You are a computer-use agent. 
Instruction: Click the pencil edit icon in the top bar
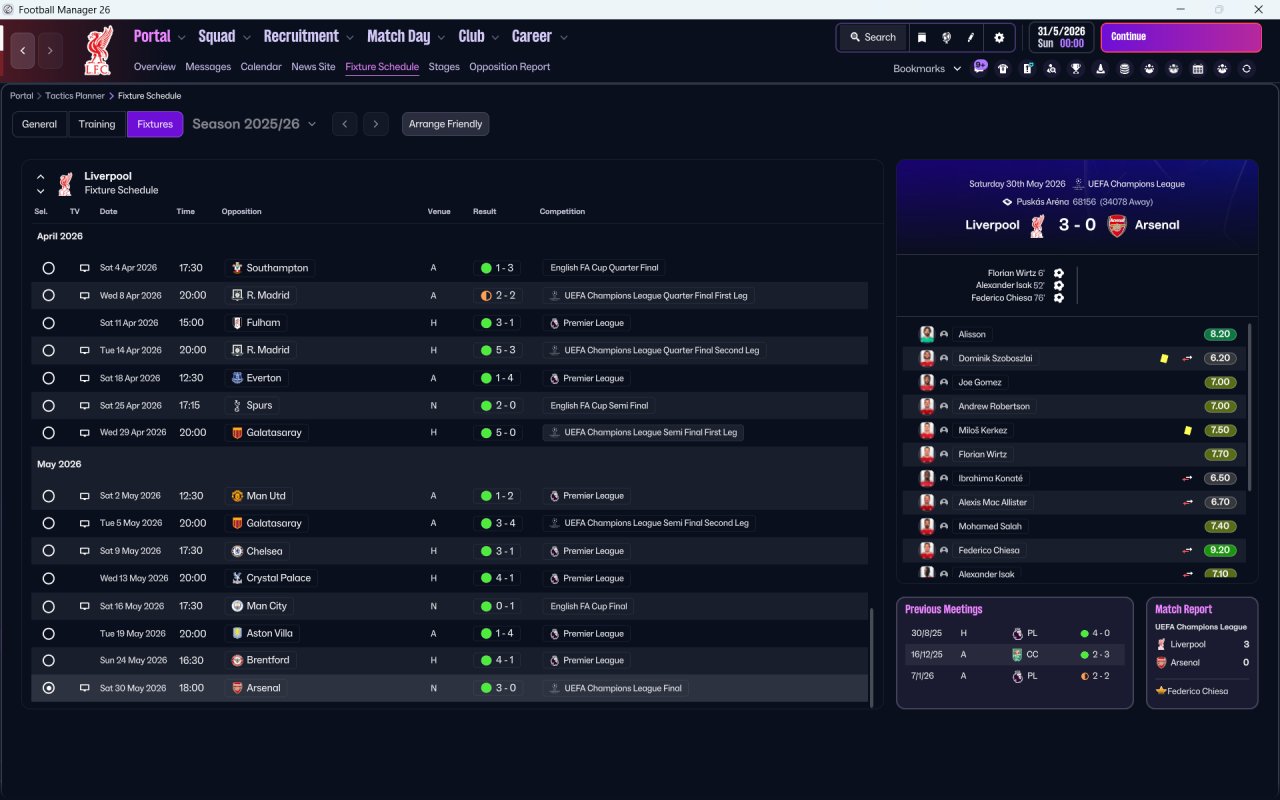coord(970,38)
